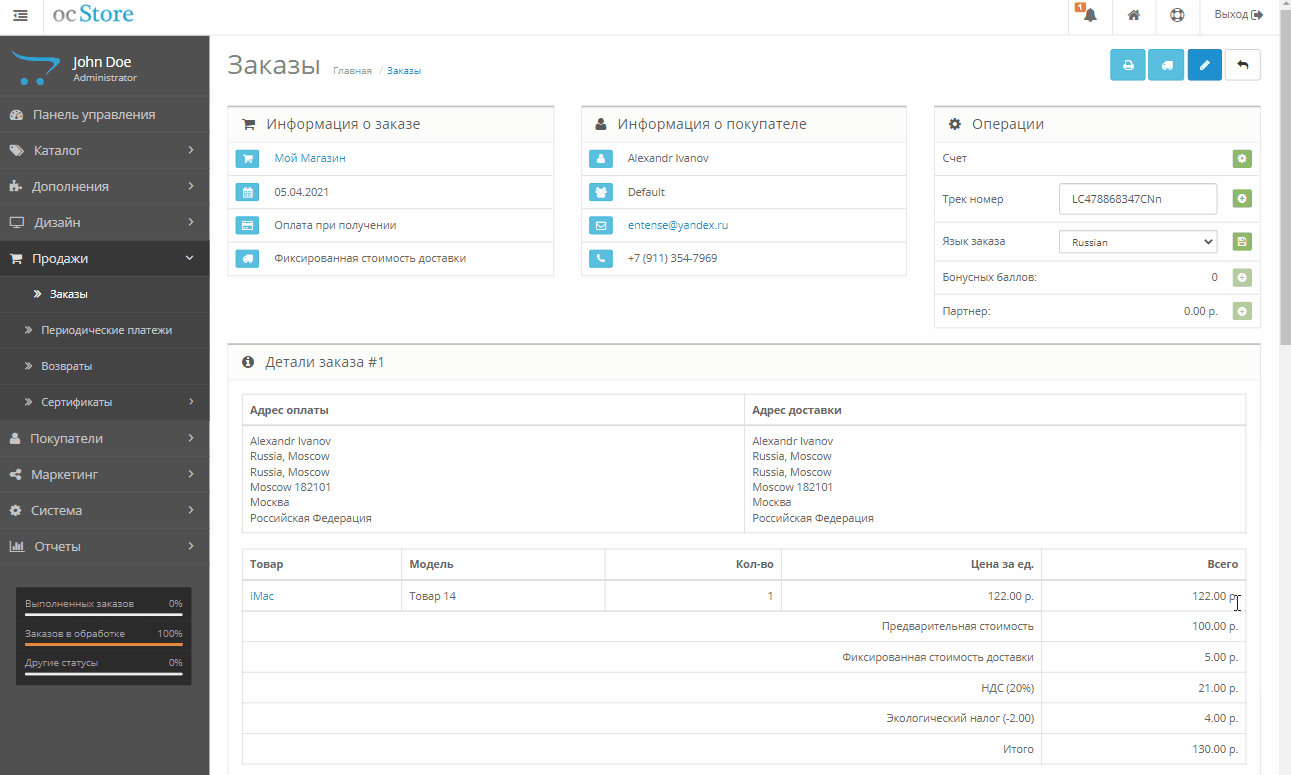Open the notifications bell icon
The height and width of the screenshot is (775, 1291).
pos(1090,15)
